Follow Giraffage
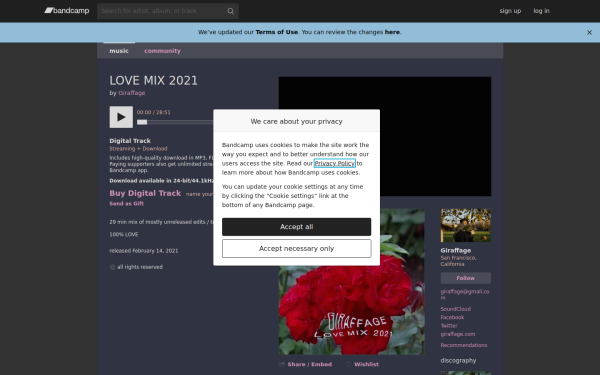This screenshot has height=375, width=600. tap(466, 278)
